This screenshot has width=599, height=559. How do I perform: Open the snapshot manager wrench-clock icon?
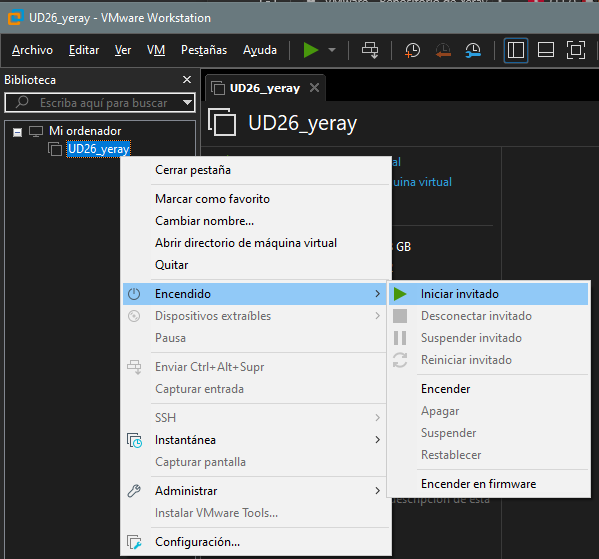pos(473,50)
